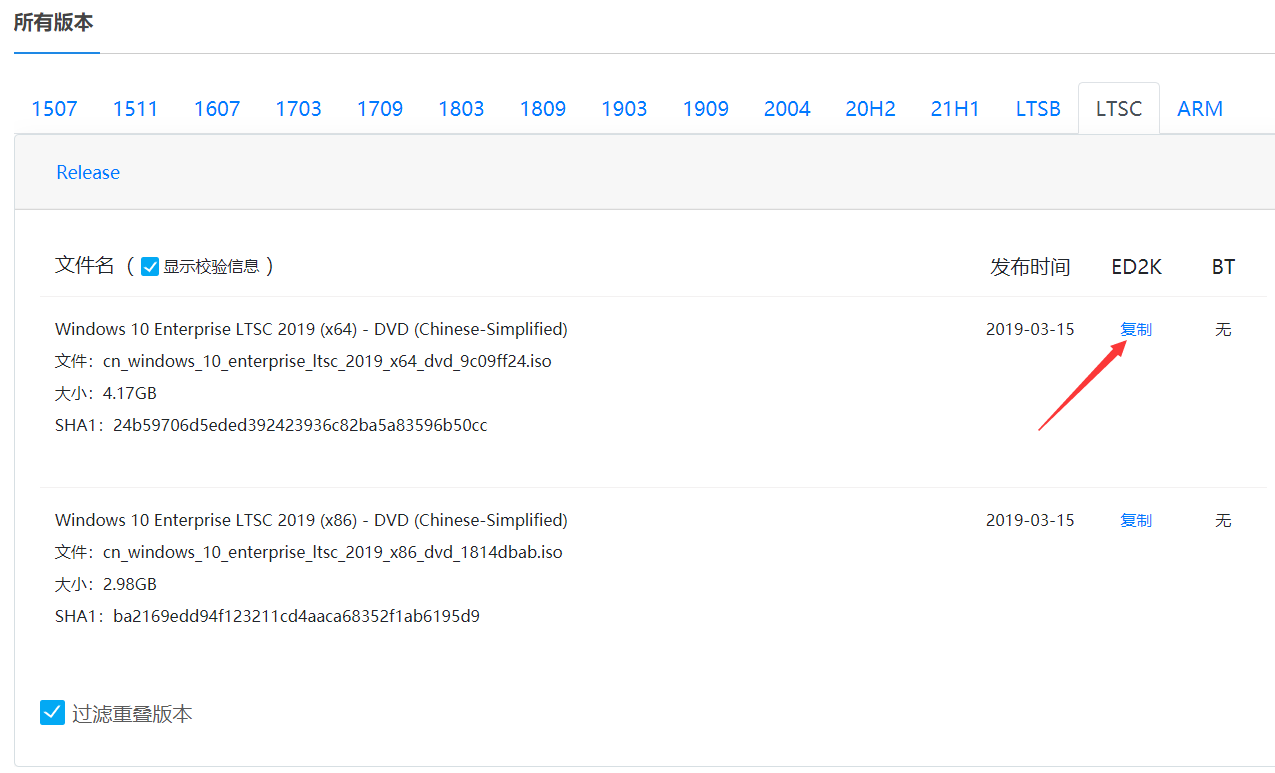Click the x86 iso file name text
This screenshot has height=773, width=1275.
point(333,552)
